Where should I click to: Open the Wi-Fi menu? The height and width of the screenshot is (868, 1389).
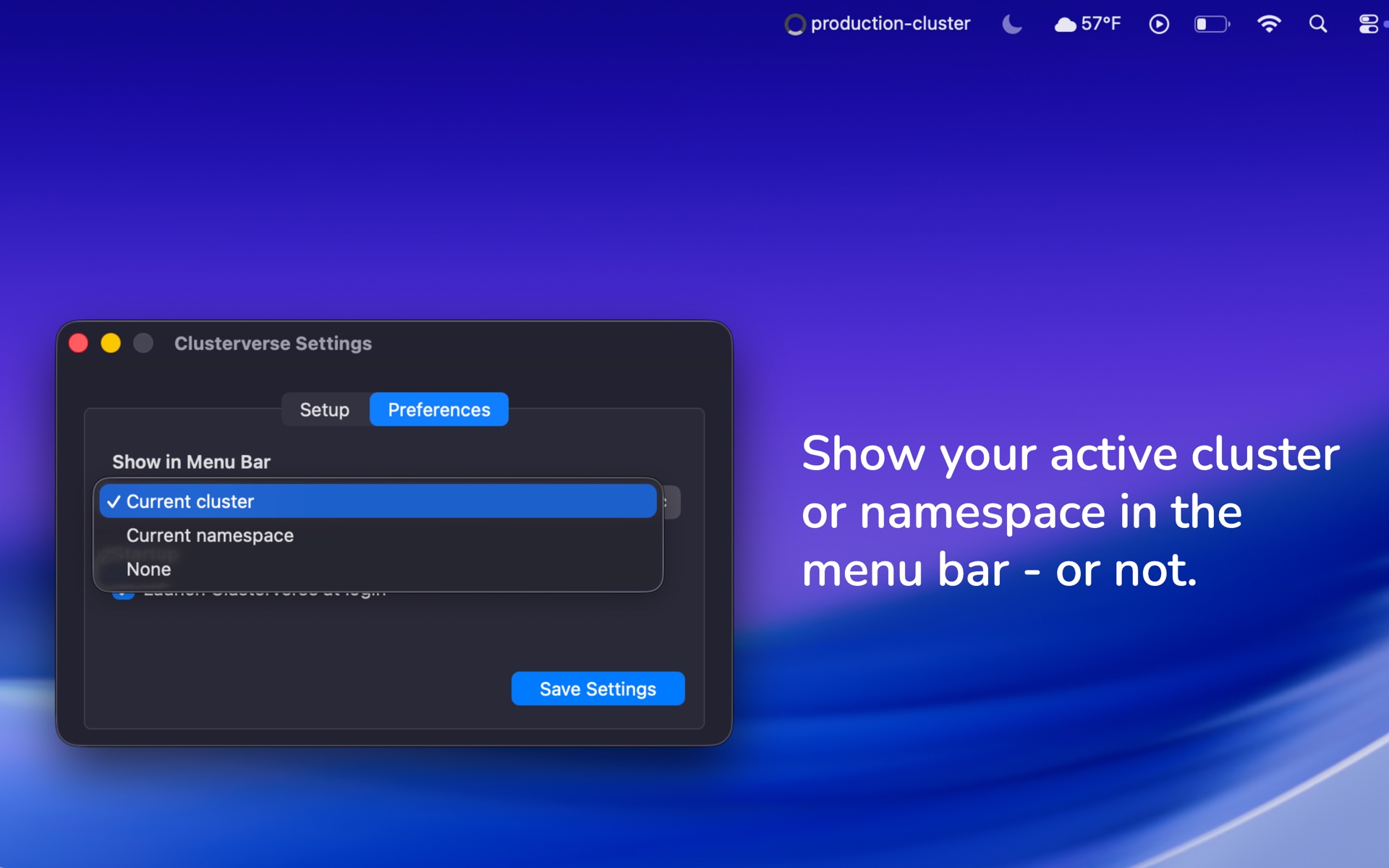(1269, 24)
